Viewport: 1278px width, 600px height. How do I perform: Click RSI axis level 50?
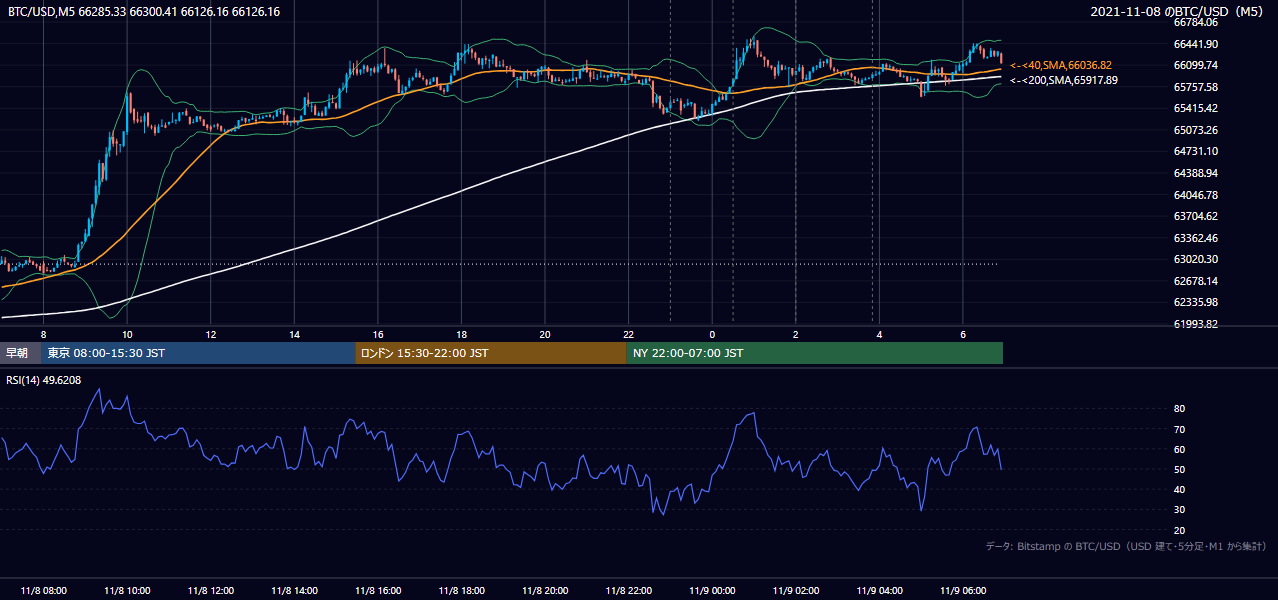pyautogui.click(x=1179, y=469)
